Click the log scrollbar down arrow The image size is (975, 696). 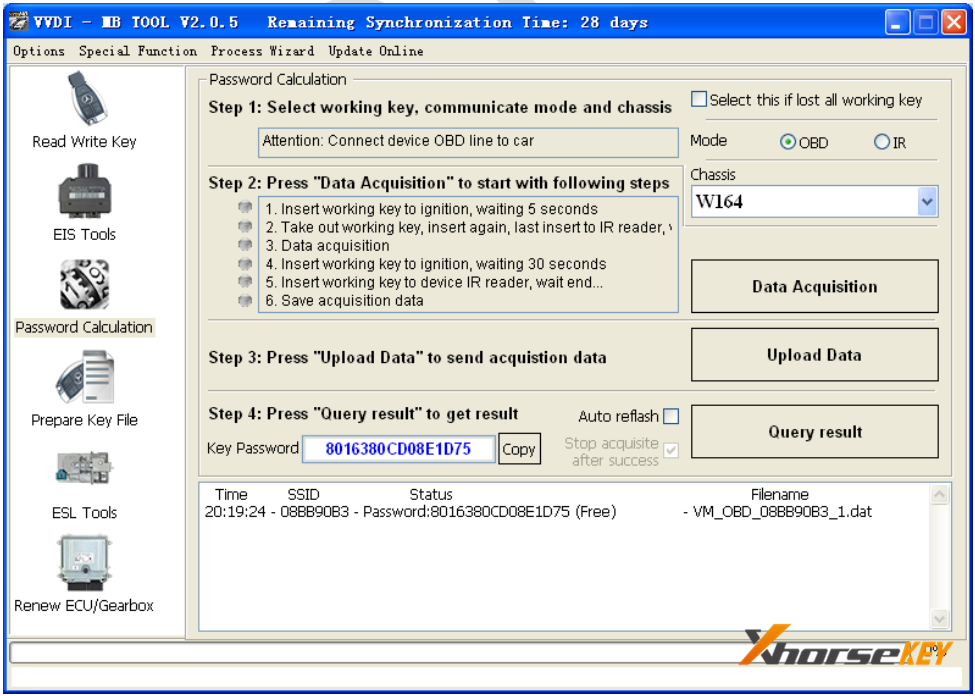(x=939, y=618)
